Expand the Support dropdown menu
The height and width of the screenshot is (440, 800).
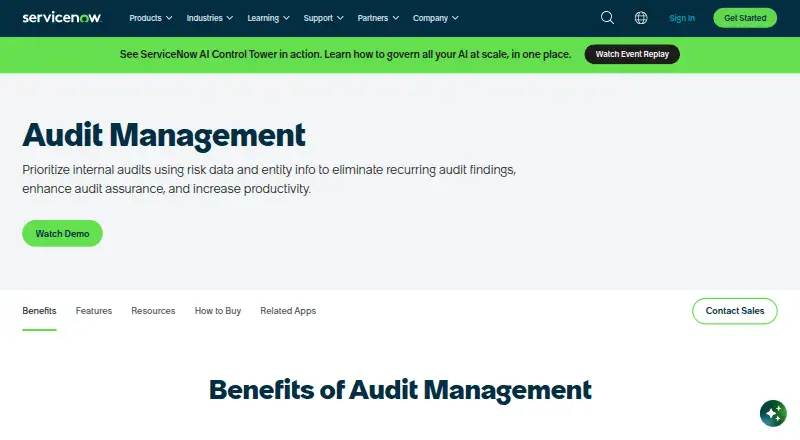click(x=323, y=18)
